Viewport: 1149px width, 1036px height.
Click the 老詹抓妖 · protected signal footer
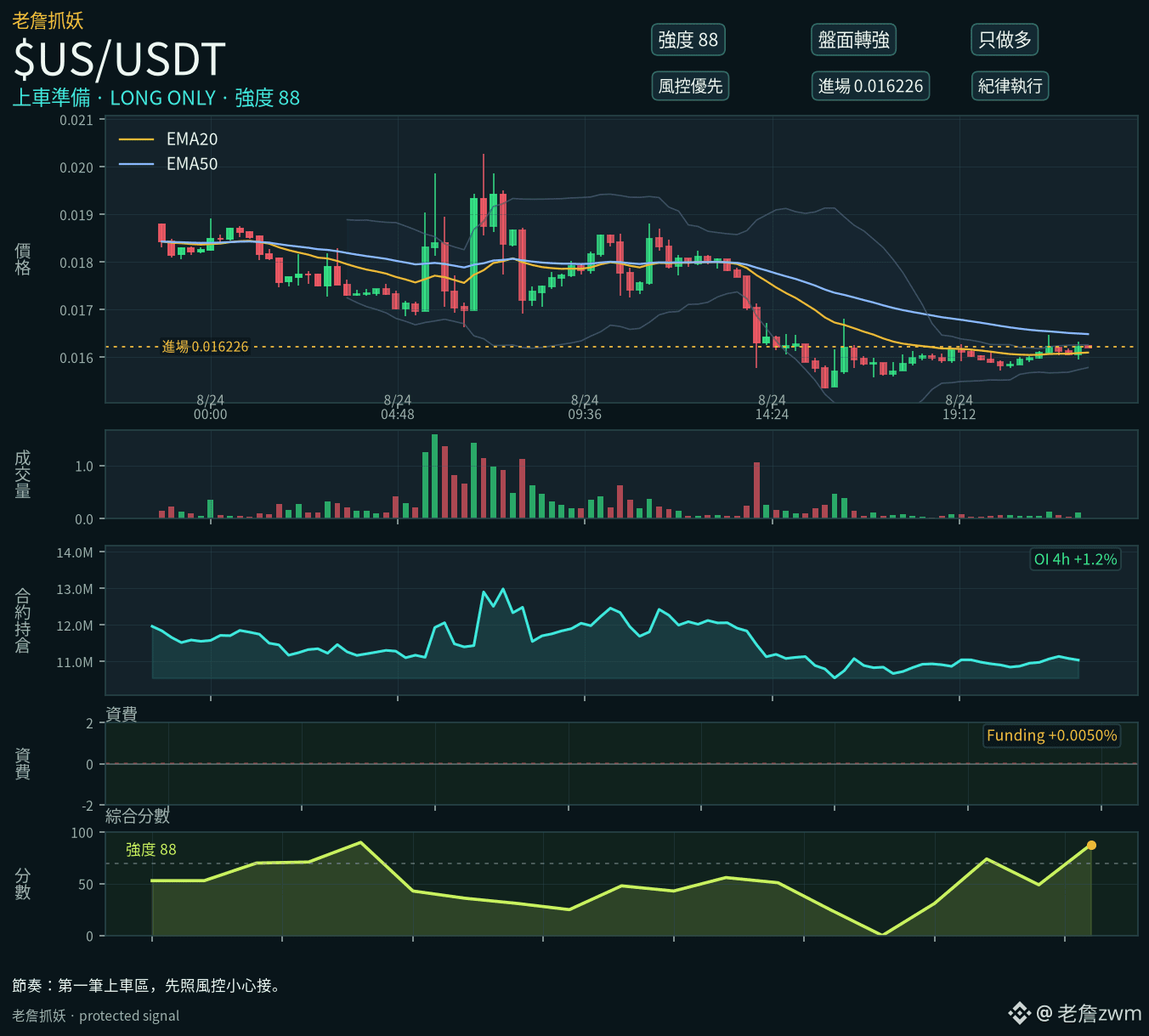point(96,1016)
